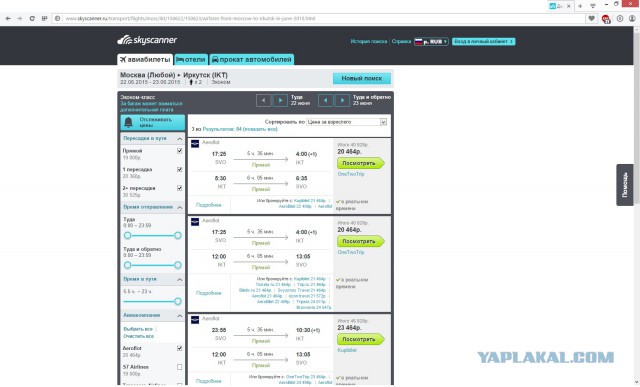This screenshot has height=387, width=640.
Task: Switch to the прокат автомобилей tab
Action: coord(252,60)
